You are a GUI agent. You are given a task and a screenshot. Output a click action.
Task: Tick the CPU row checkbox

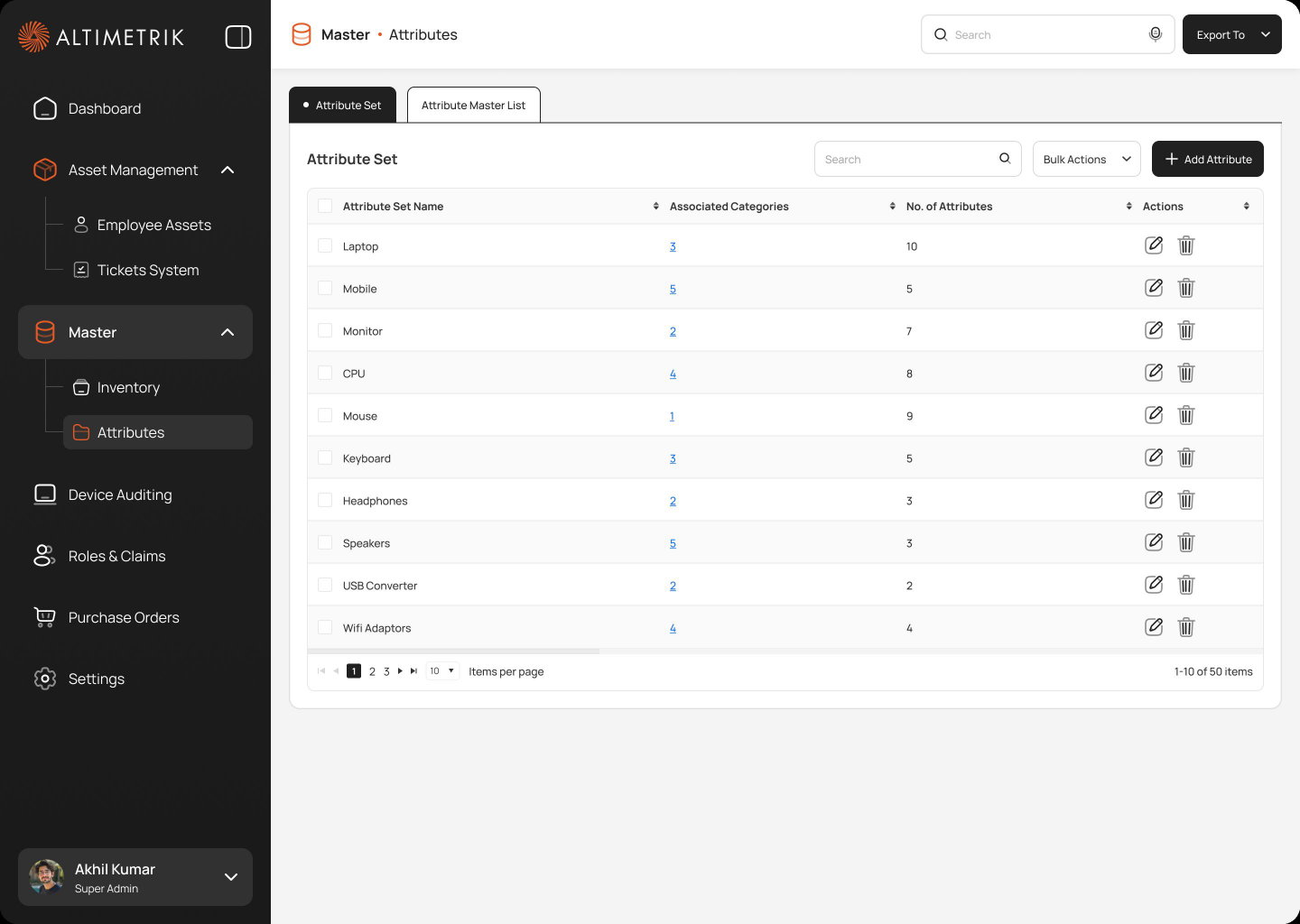(x=325, y=373)
